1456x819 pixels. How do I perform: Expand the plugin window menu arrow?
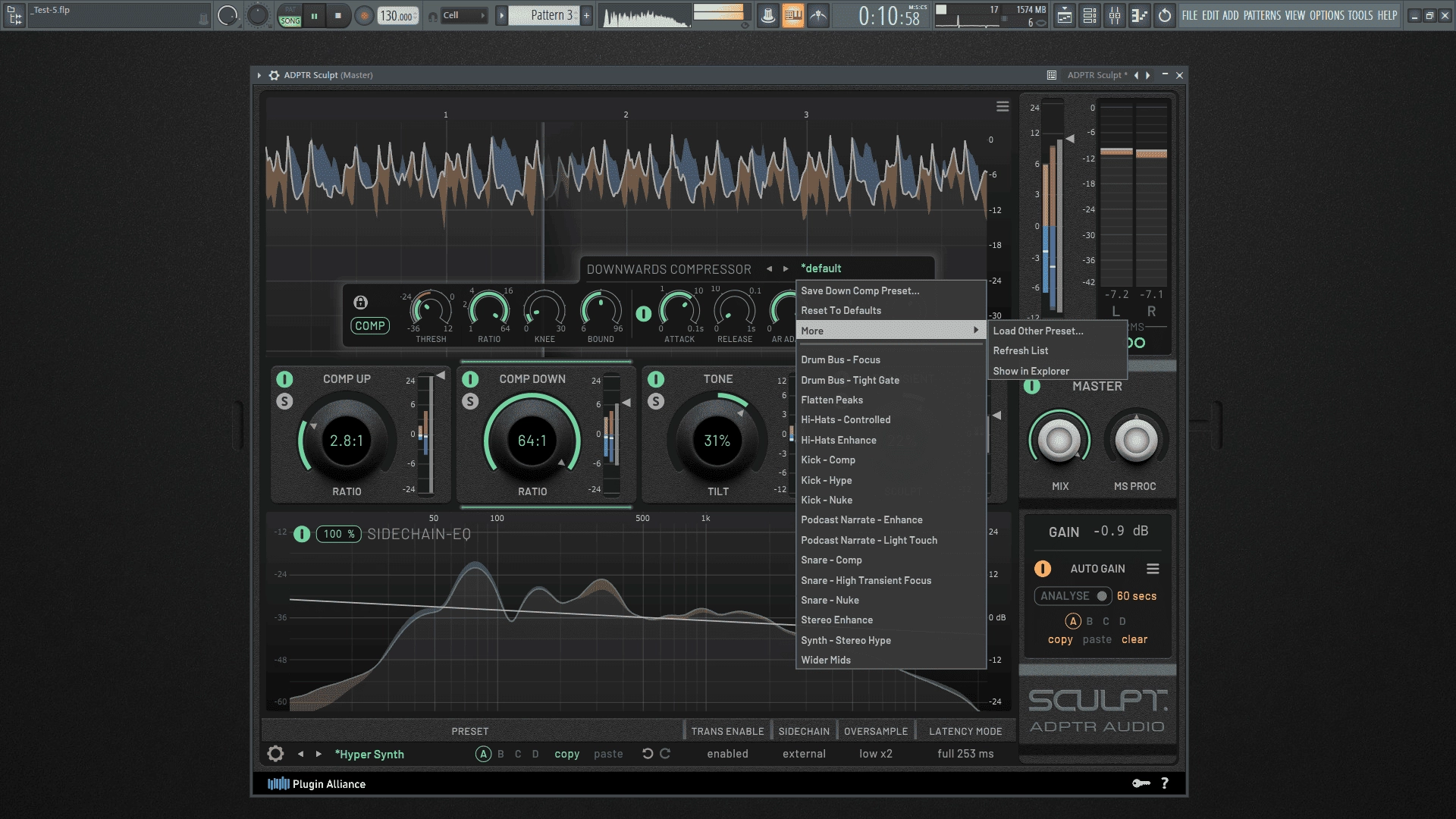point(259,75)
